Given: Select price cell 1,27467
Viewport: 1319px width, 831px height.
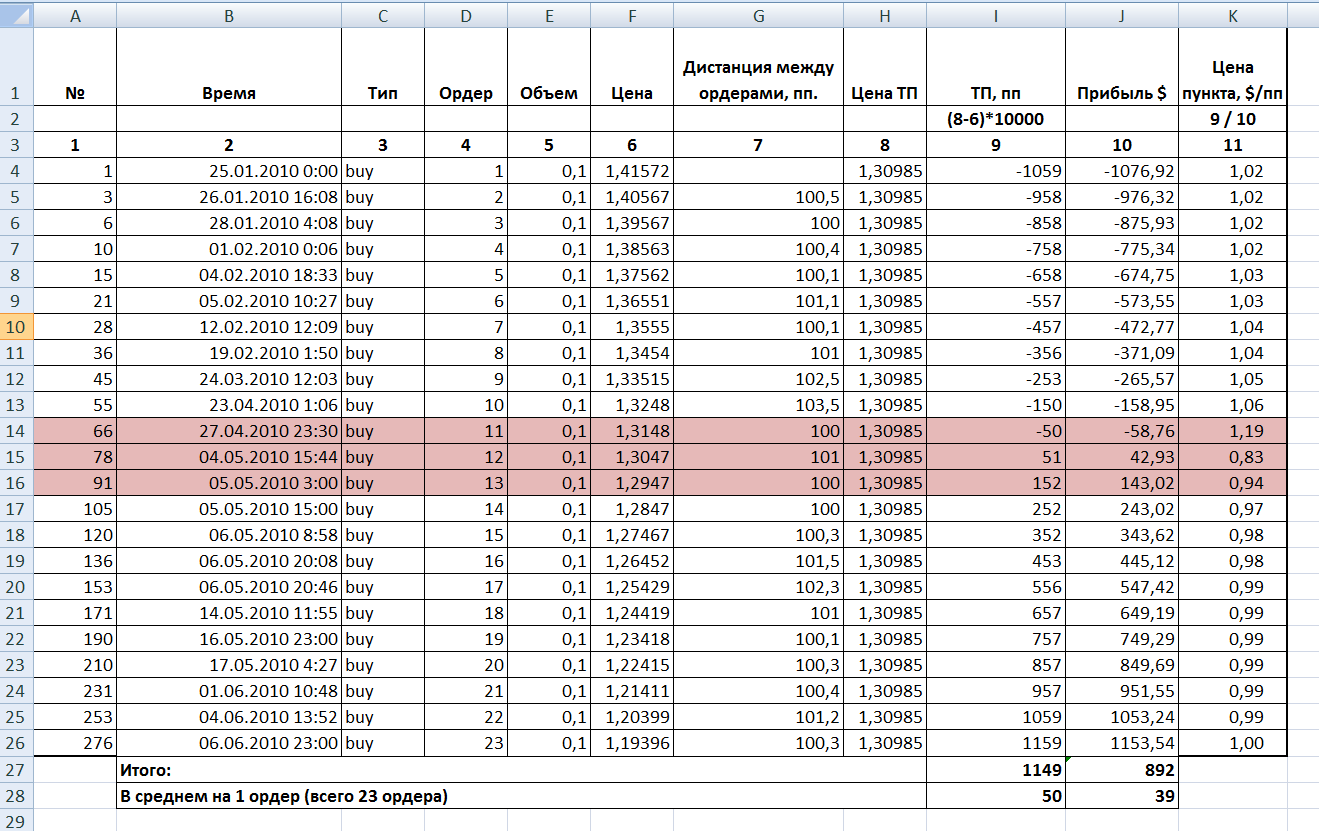Looking at the screenshot, I should [632, 535].
